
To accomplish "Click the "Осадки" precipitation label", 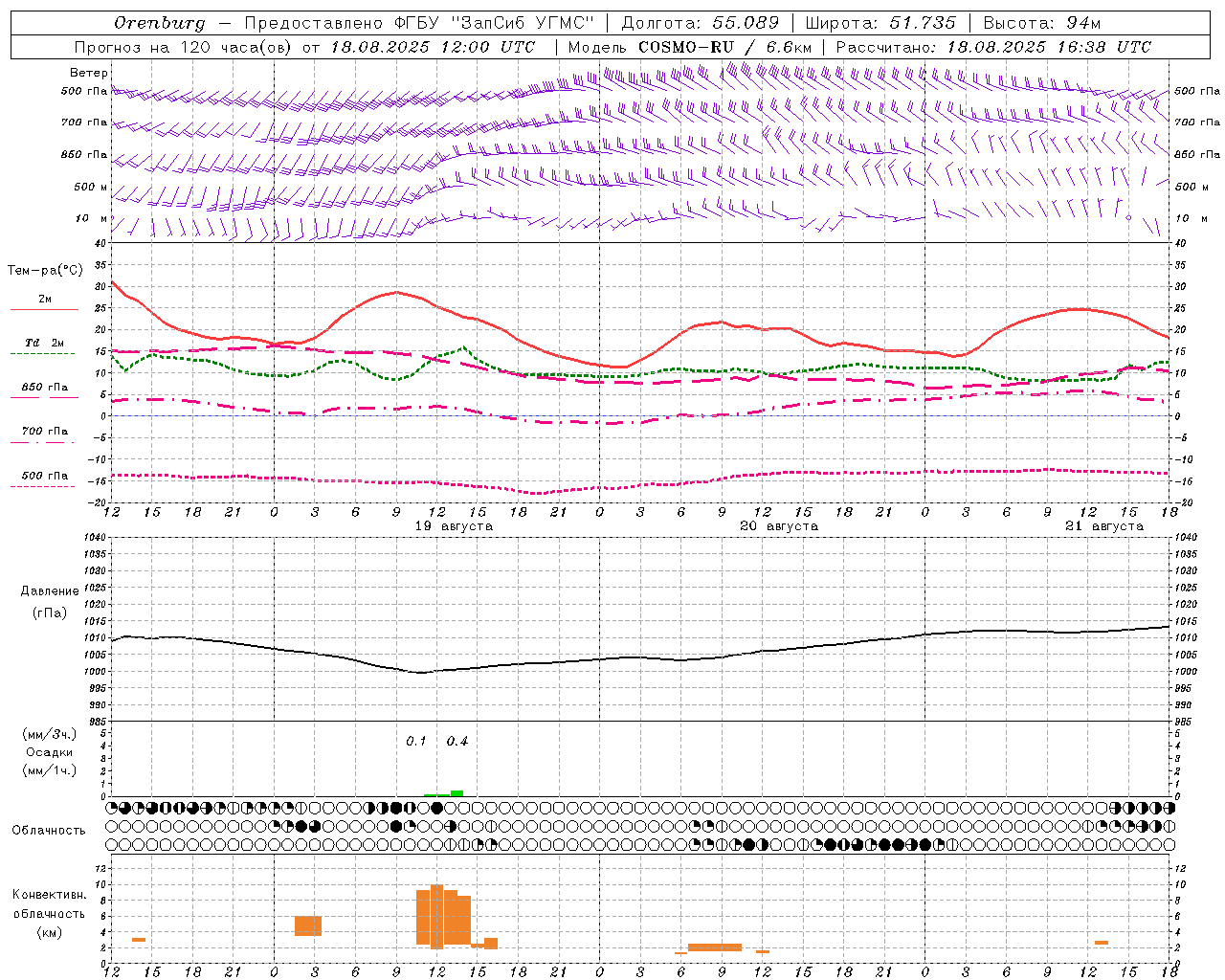I will click(50, 752).
